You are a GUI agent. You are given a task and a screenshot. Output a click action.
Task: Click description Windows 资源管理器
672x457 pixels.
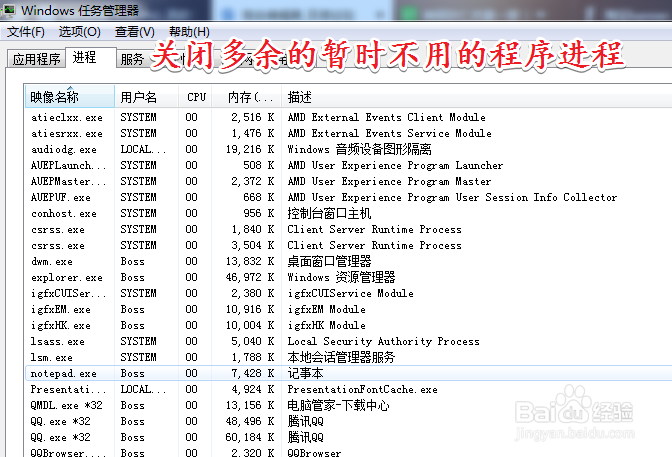341,277
